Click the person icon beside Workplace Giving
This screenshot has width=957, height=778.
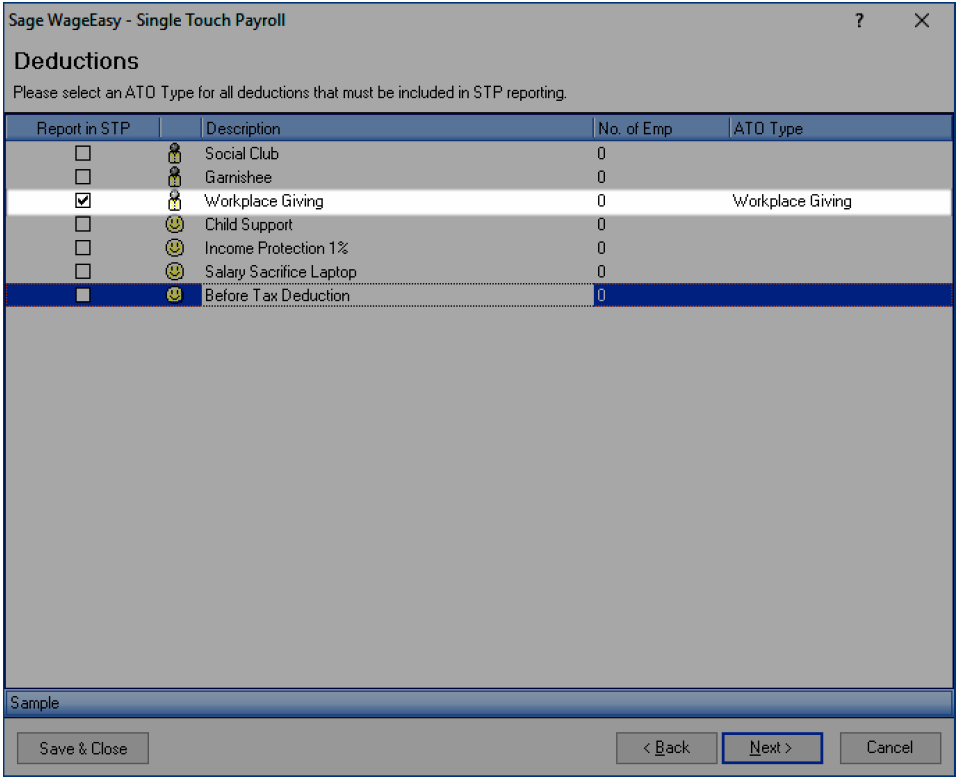pos(175,201)
